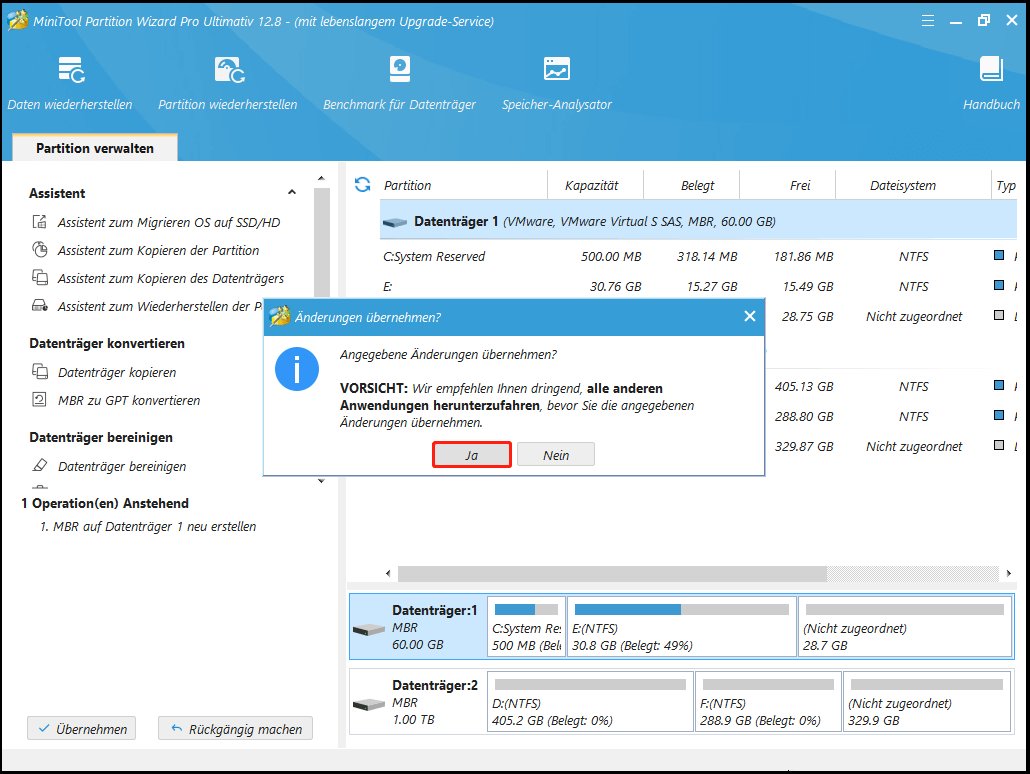Viewport: 1030px width, 774px height.
Task: Start Assistent zum Wiederherstellen der Partition
Action: tap(147, 306)
